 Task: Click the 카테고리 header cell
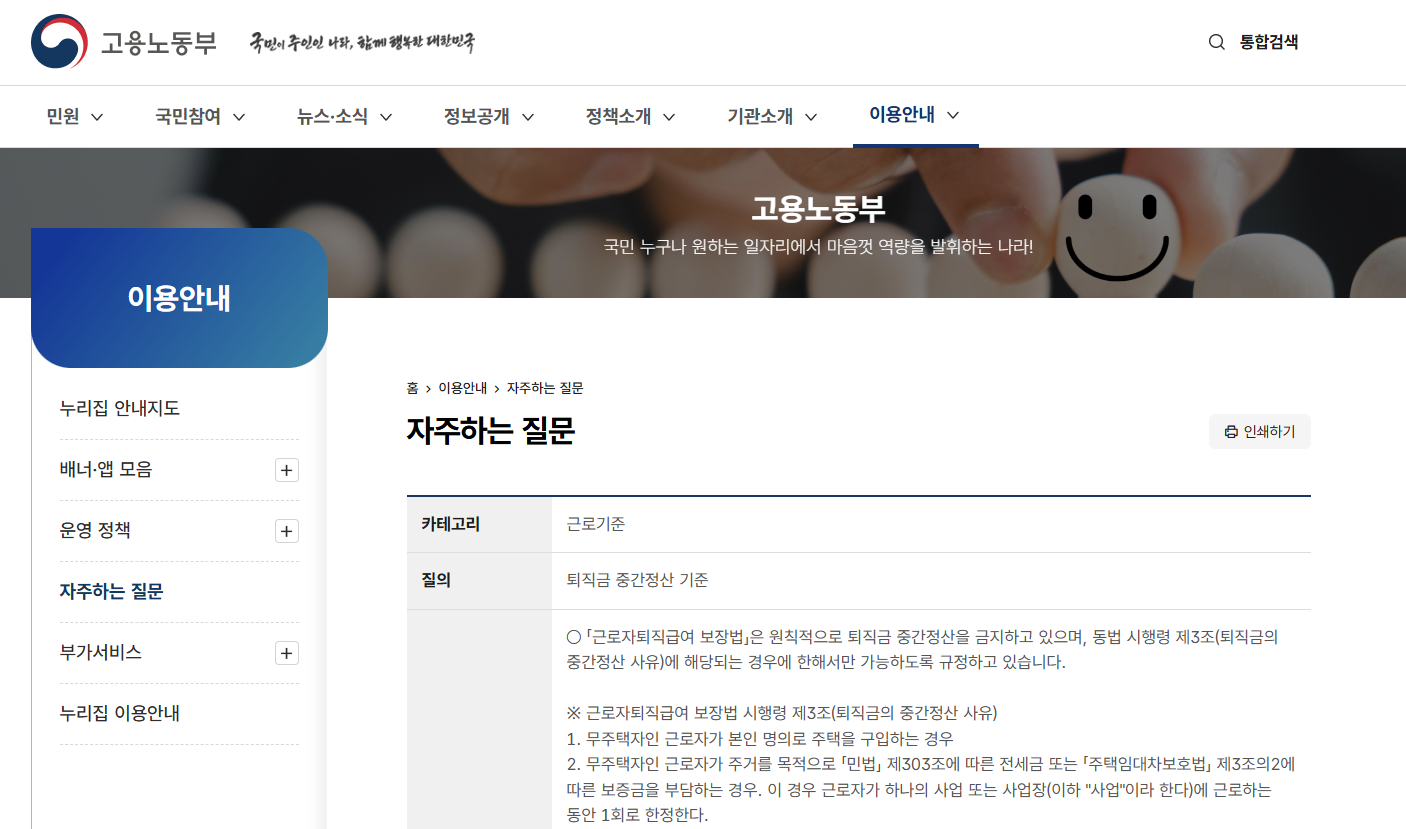pyautogui.click(x=479, y=524)
